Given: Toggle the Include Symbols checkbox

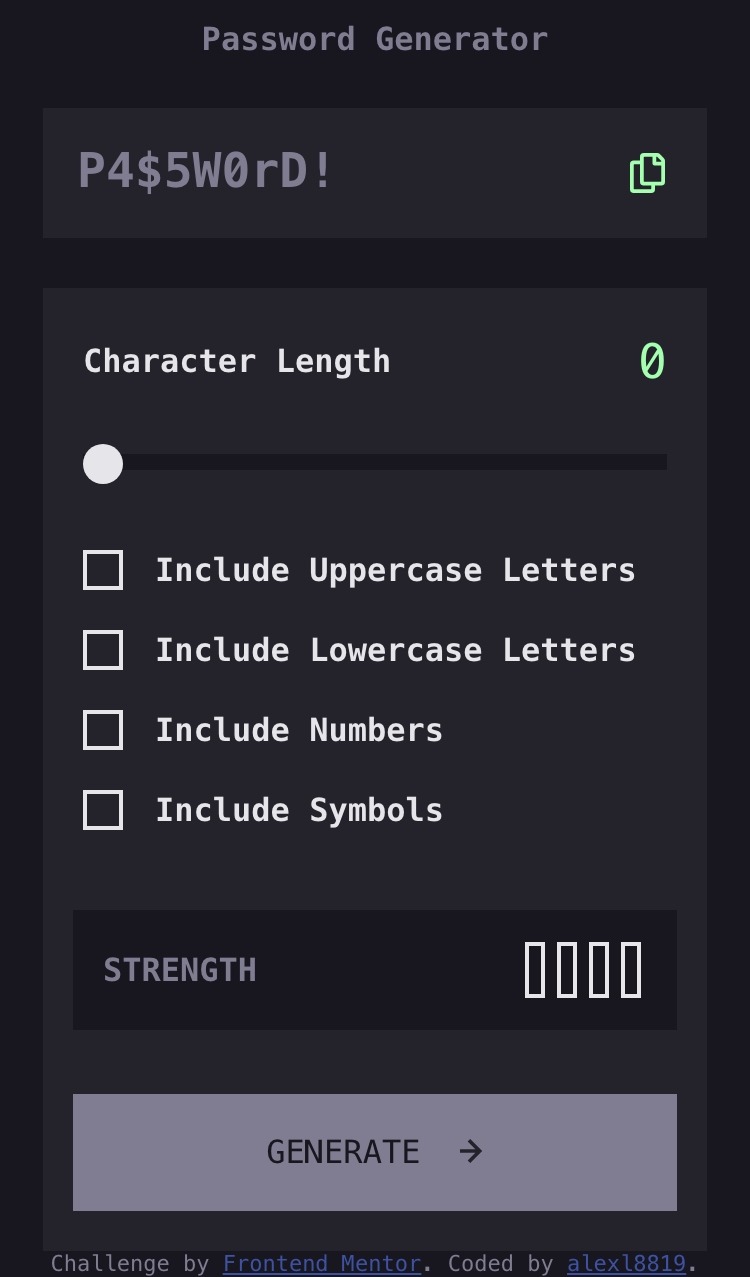Looking at the screenshot, I should point(103,810).
